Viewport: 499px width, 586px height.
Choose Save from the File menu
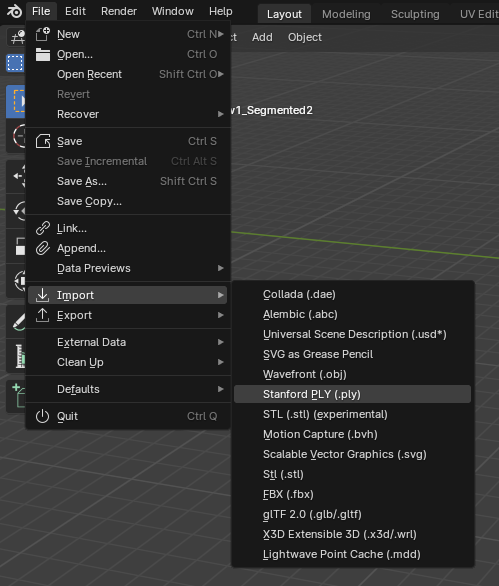coord(128,141)
